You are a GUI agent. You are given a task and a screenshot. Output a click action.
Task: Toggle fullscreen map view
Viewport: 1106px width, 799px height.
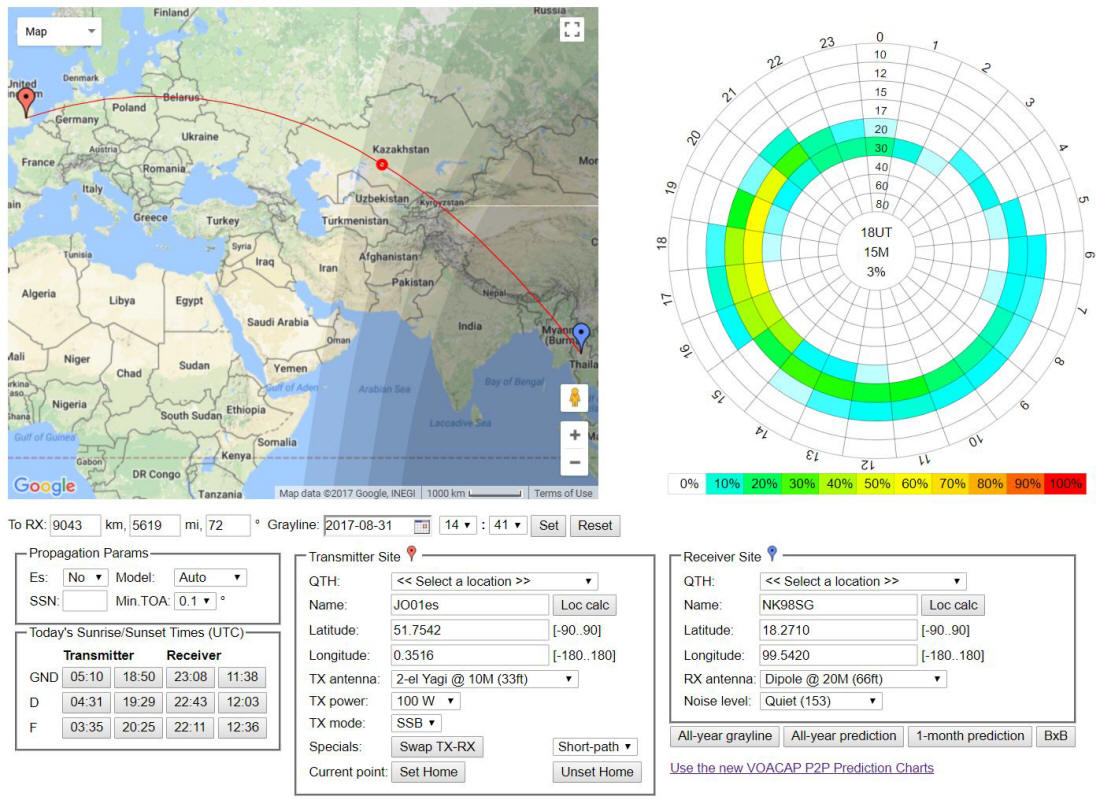point(571,29)
